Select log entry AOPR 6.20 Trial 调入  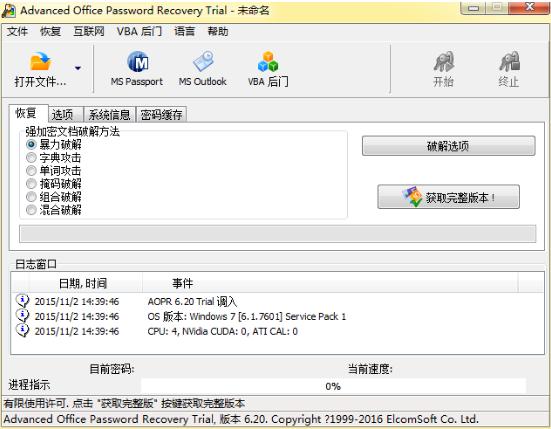pyautogui.click(x=192, y=301)
